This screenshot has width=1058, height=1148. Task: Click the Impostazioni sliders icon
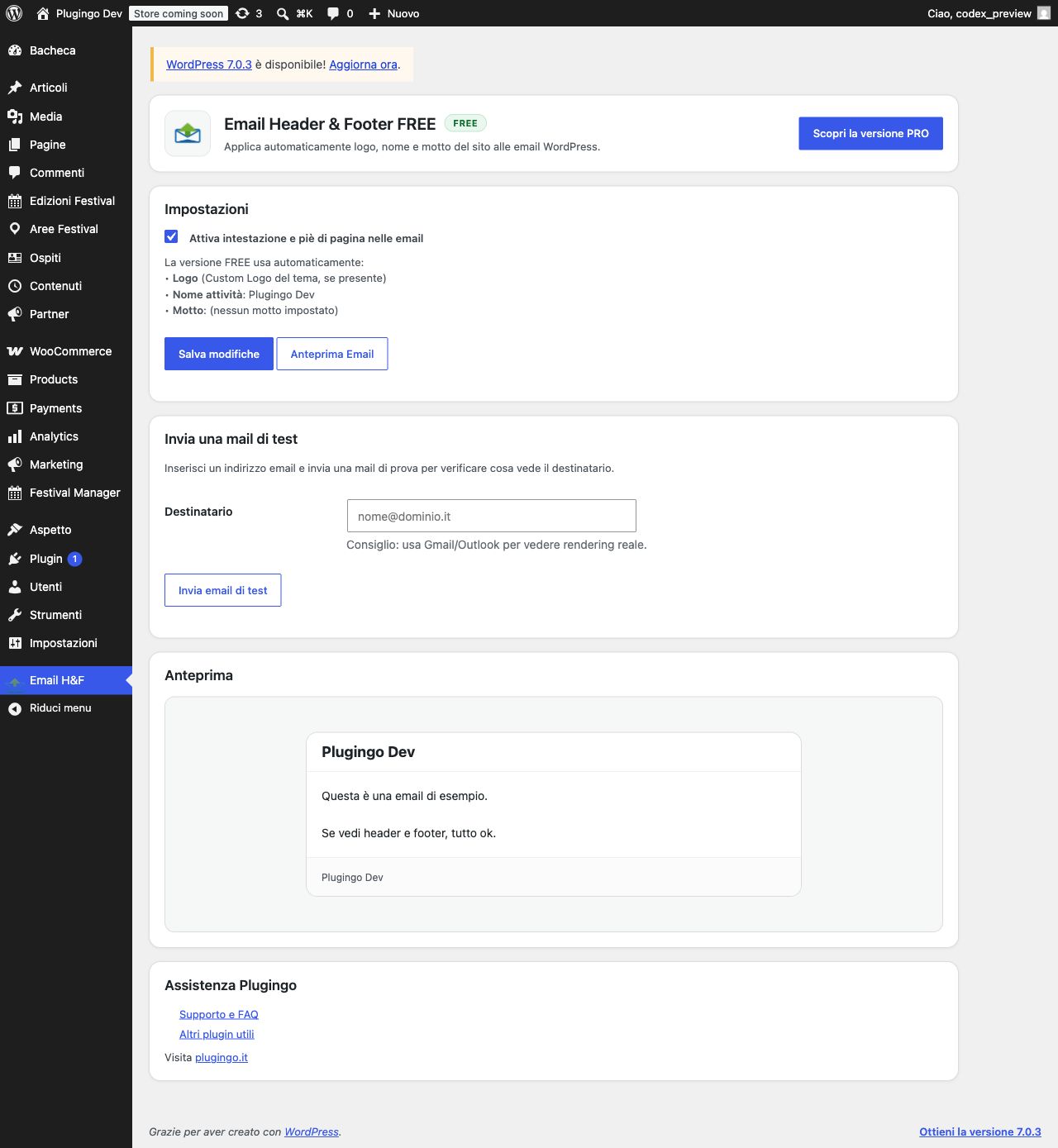15,643
